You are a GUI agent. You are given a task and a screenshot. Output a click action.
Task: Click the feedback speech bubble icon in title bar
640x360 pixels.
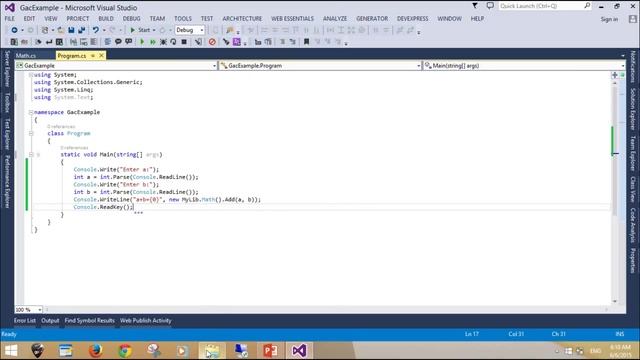click(490, 6)
